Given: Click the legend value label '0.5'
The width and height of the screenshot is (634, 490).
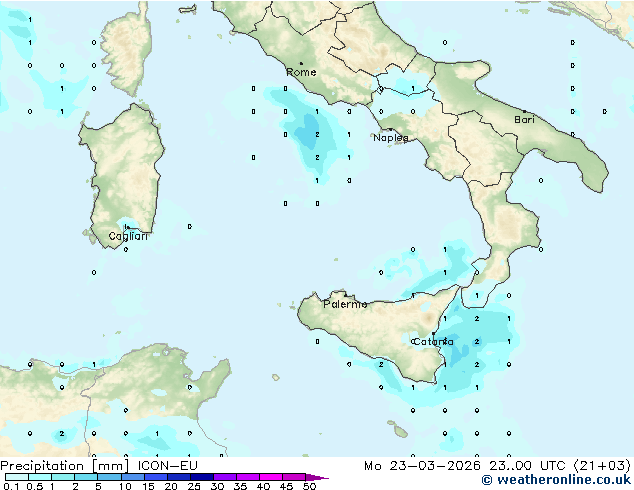Looking at the screenshot, I should click(35, 486).
